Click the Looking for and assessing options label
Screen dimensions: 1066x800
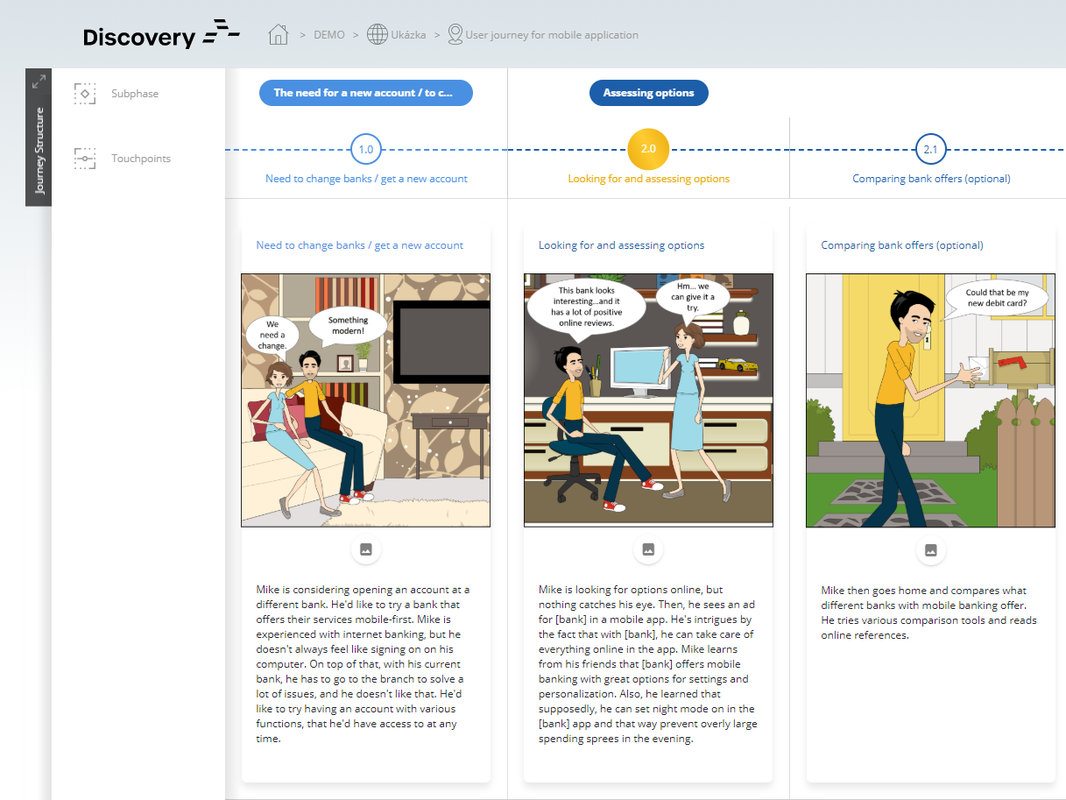pos(648,178)
